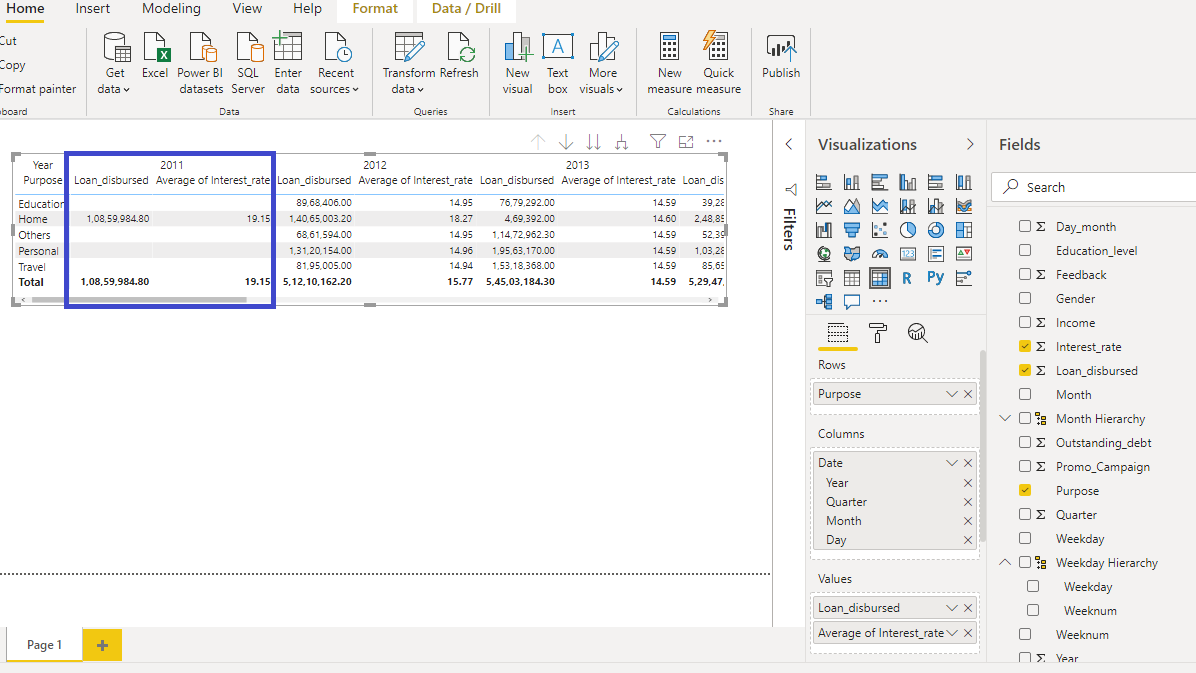Remove Quarter from the Date hierarchy

click(x=967, y=502)
